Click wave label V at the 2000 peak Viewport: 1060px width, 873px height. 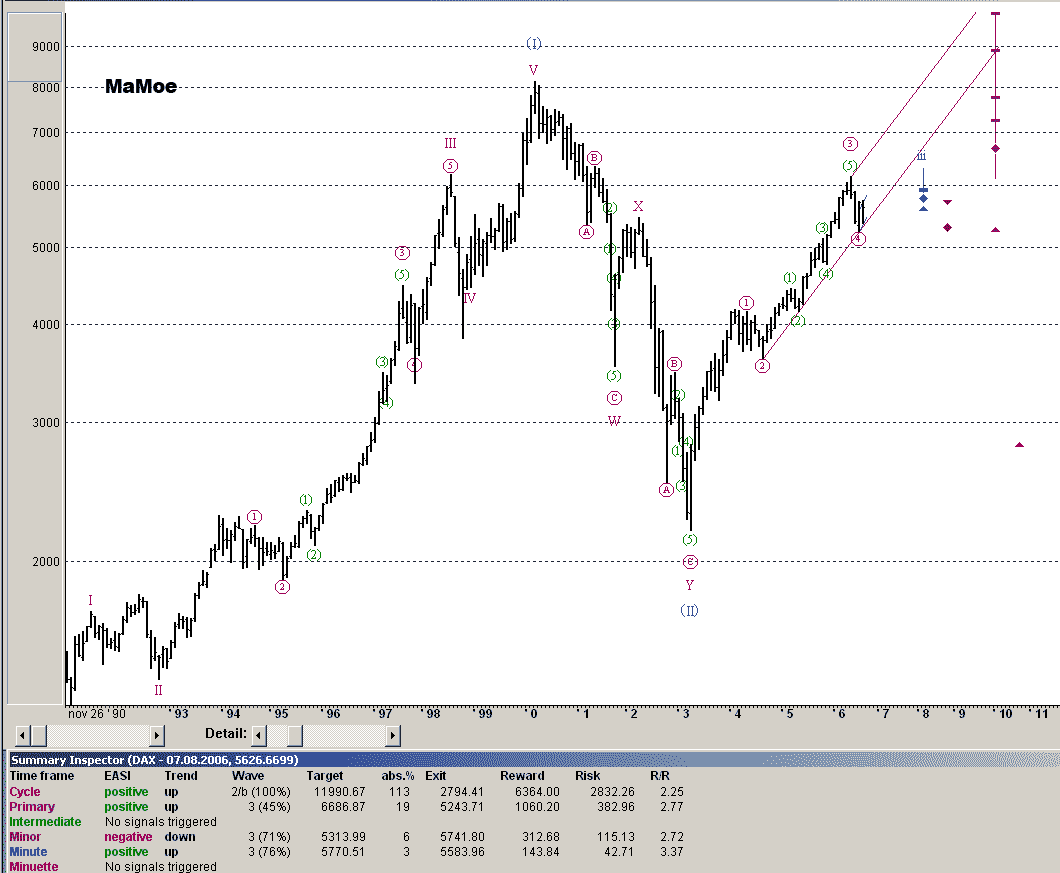click(x=531, y=71)
